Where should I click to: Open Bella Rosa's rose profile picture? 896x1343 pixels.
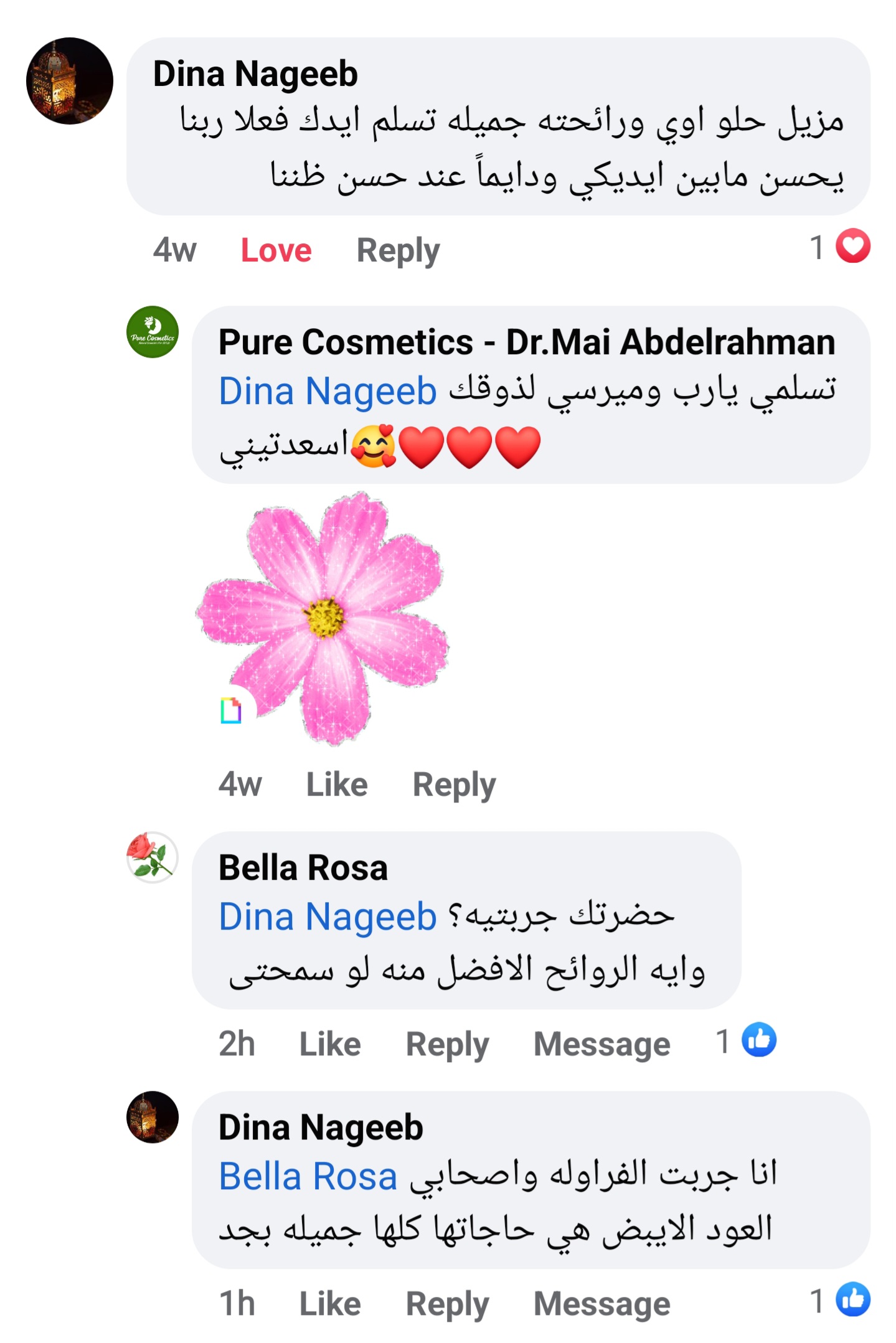coord(153,857)
